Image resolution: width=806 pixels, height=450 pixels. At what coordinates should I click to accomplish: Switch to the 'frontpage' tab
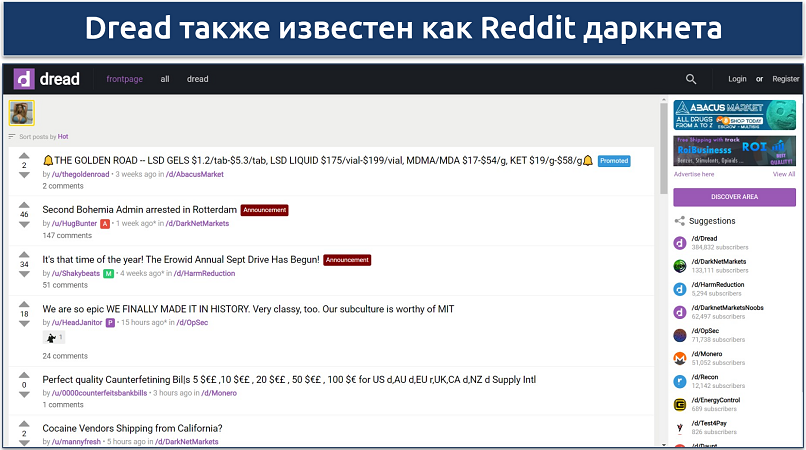[126, 79]
